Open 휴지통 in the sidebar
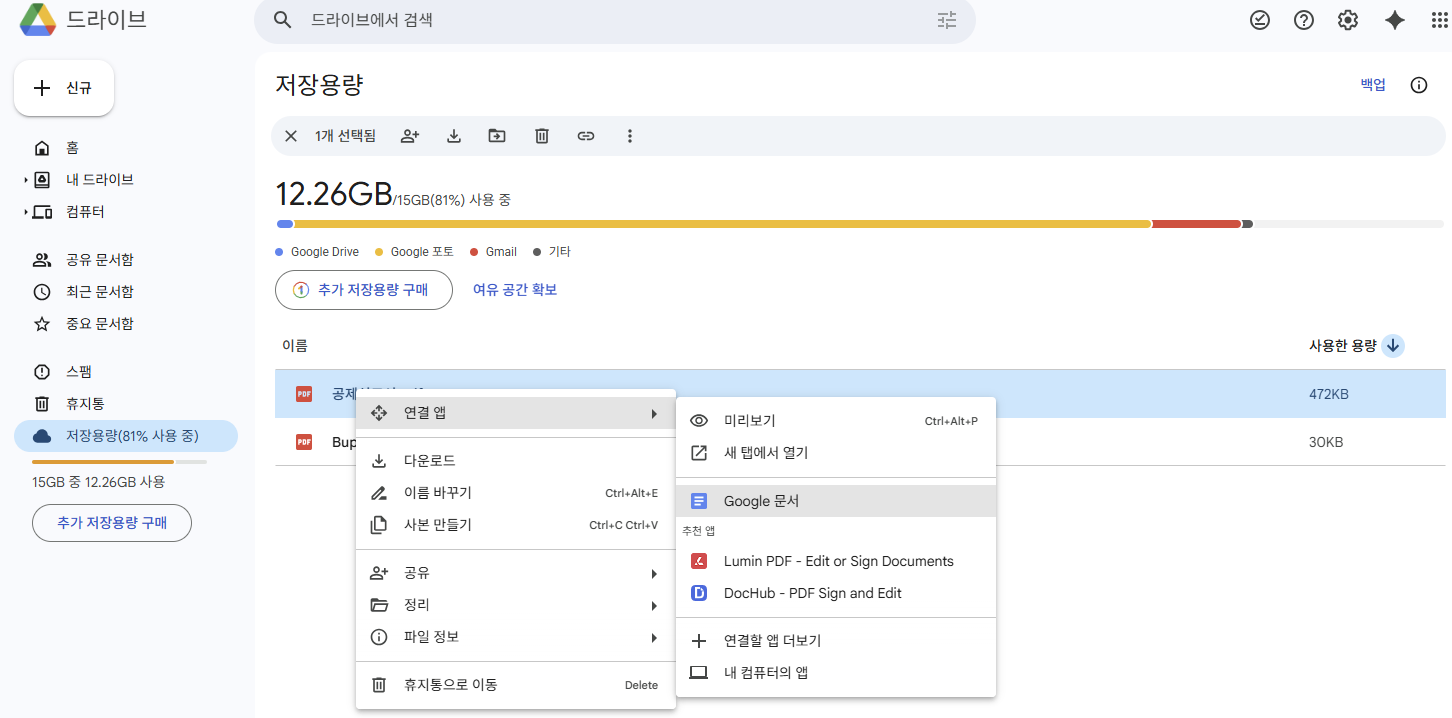Screen dimensions: 1452x718 pyautogui.click(x=125, y=404)
